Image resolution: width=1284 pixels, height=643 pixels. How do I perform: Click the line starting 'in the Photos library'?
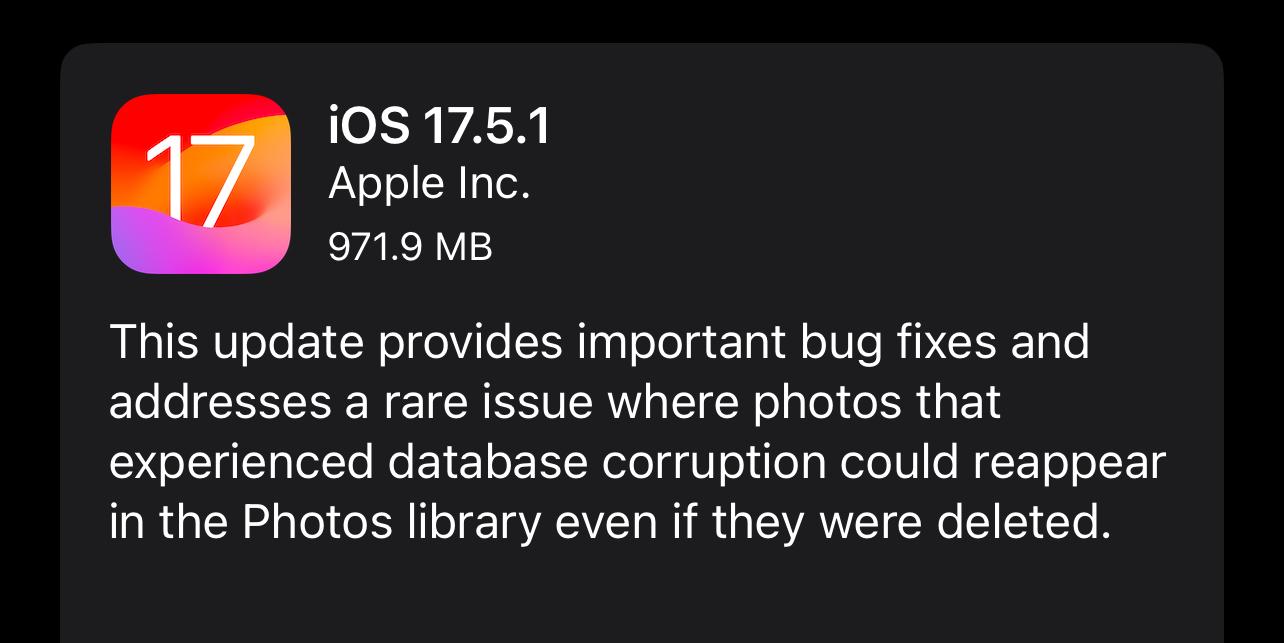pyautogui.click(x=610, y=523)
